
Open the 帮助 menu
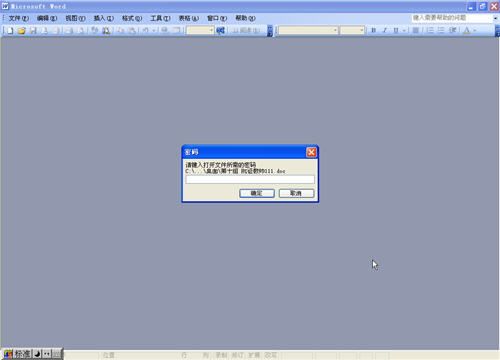tap(246, 18)
